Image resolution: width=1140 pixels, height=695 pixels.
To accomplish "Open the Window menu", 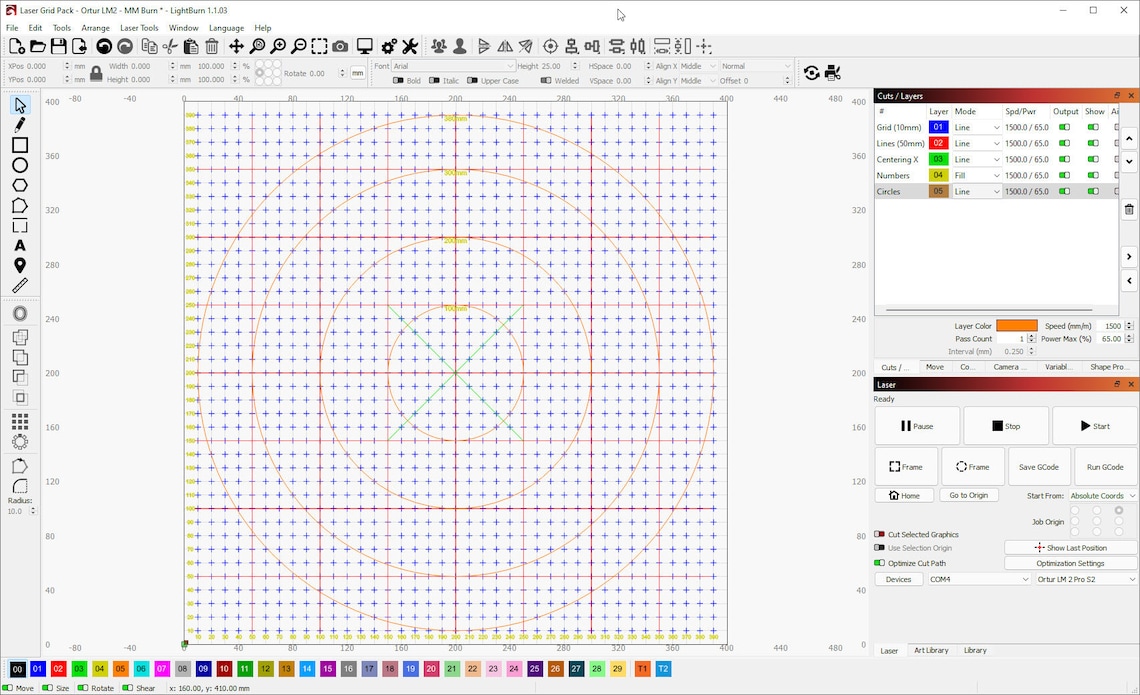I will [x=183, y=28].
